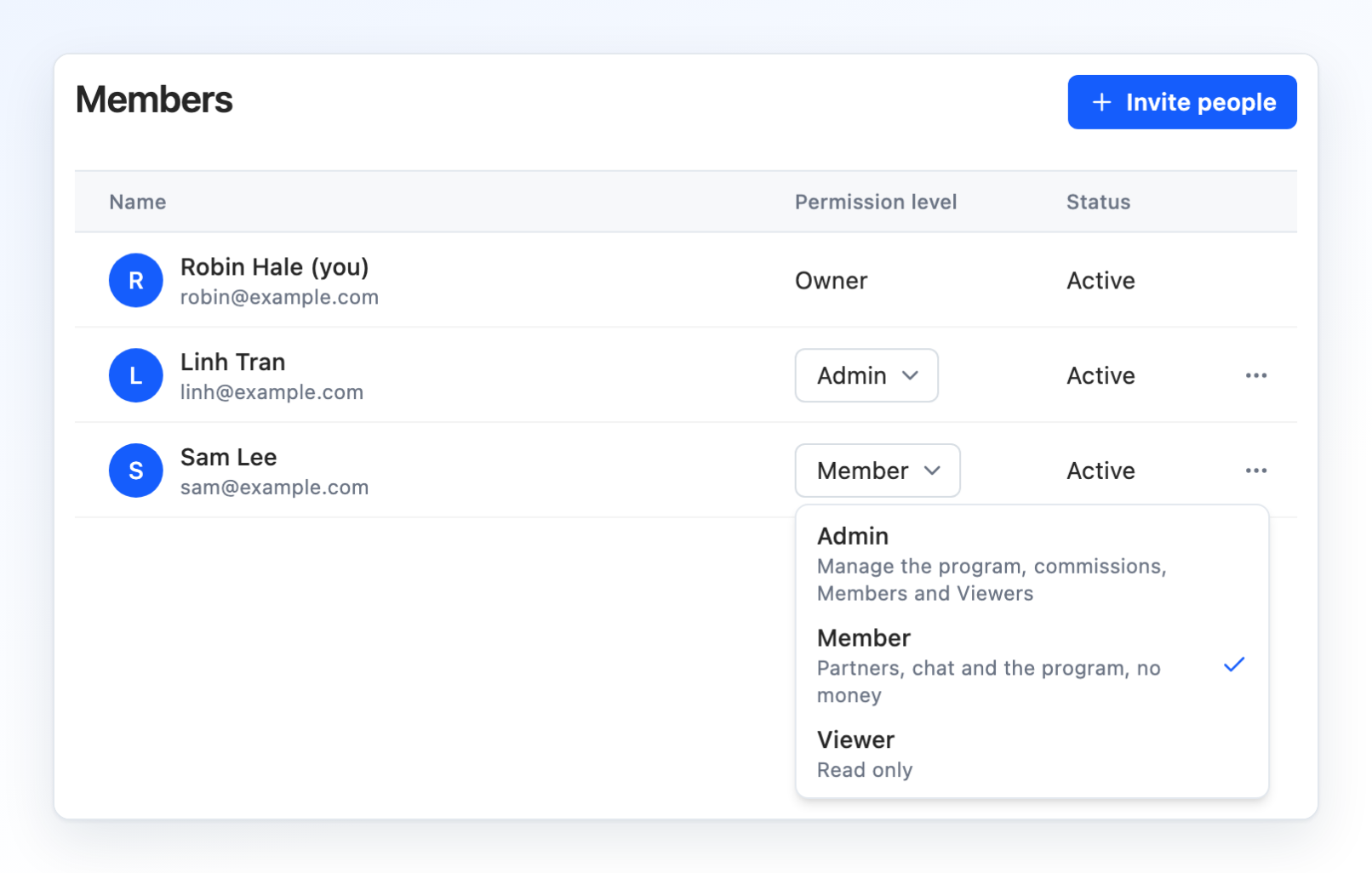Screen dimensions: 1372x873
Task: Click Sam Lee's S avatar
Action: click(x=136, y=471)
